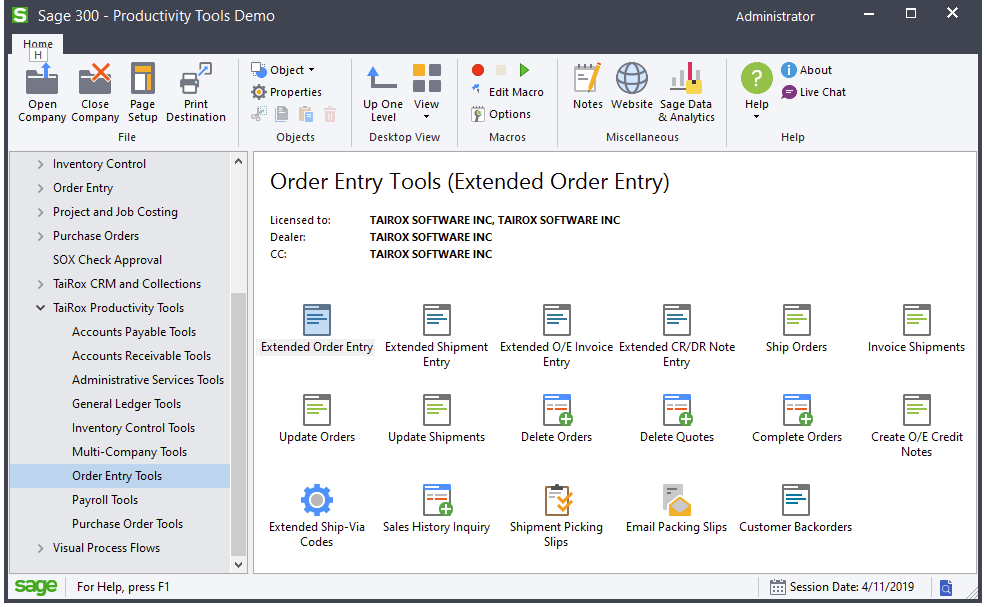
Task: Collapse the TaiRox Productivity Tools node
Action: [x=40, y=308]
